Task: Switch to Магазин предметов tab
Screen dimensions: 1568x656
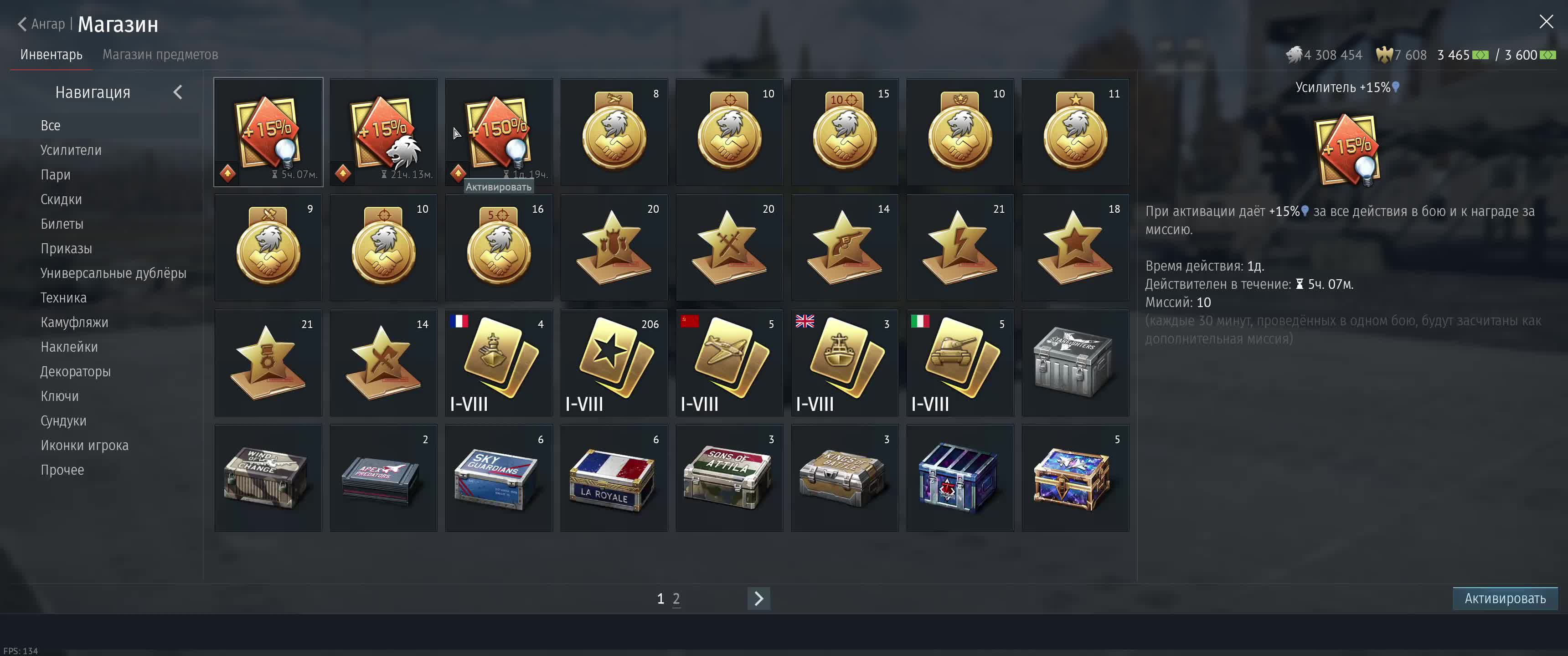Action: tap(160, 55)
